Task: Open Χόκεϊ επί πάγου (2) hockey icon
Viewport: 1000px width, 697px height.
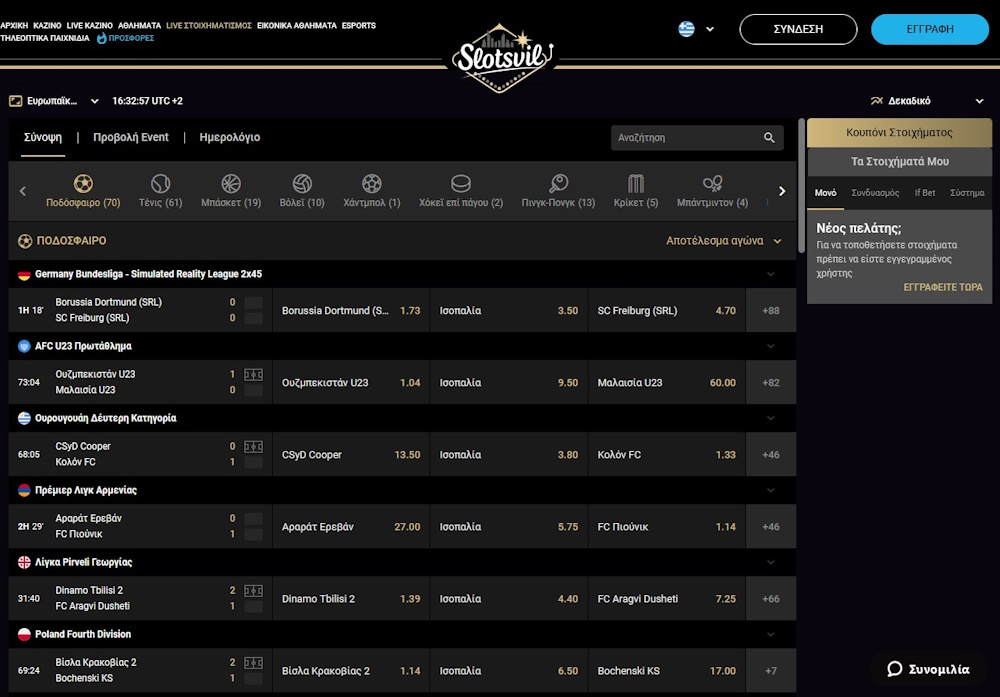Action: click(x=461, y=185)
